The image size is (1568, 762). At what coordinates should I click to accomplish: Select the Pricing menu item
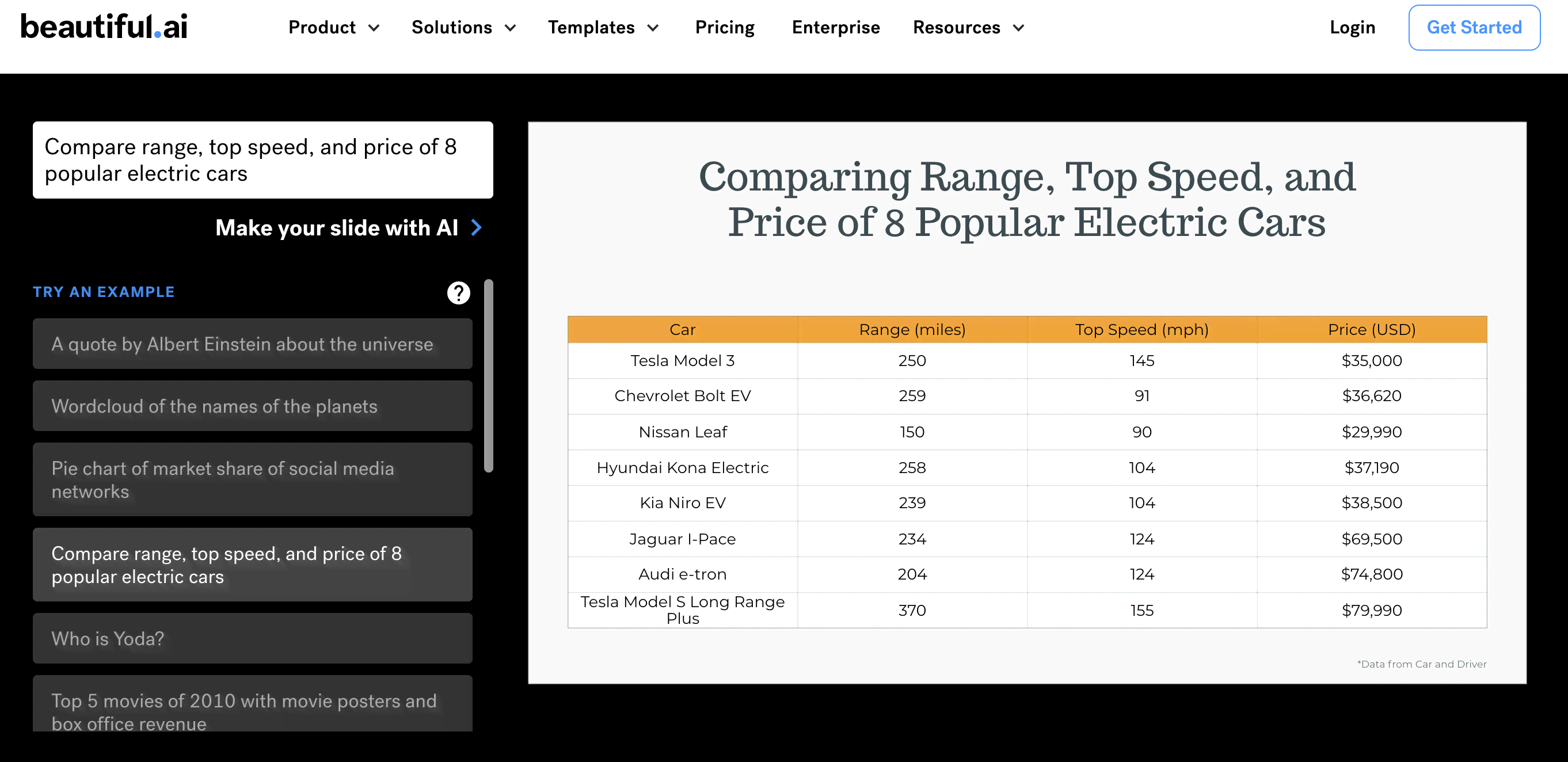pyautogui.click(x=725, y=27)
